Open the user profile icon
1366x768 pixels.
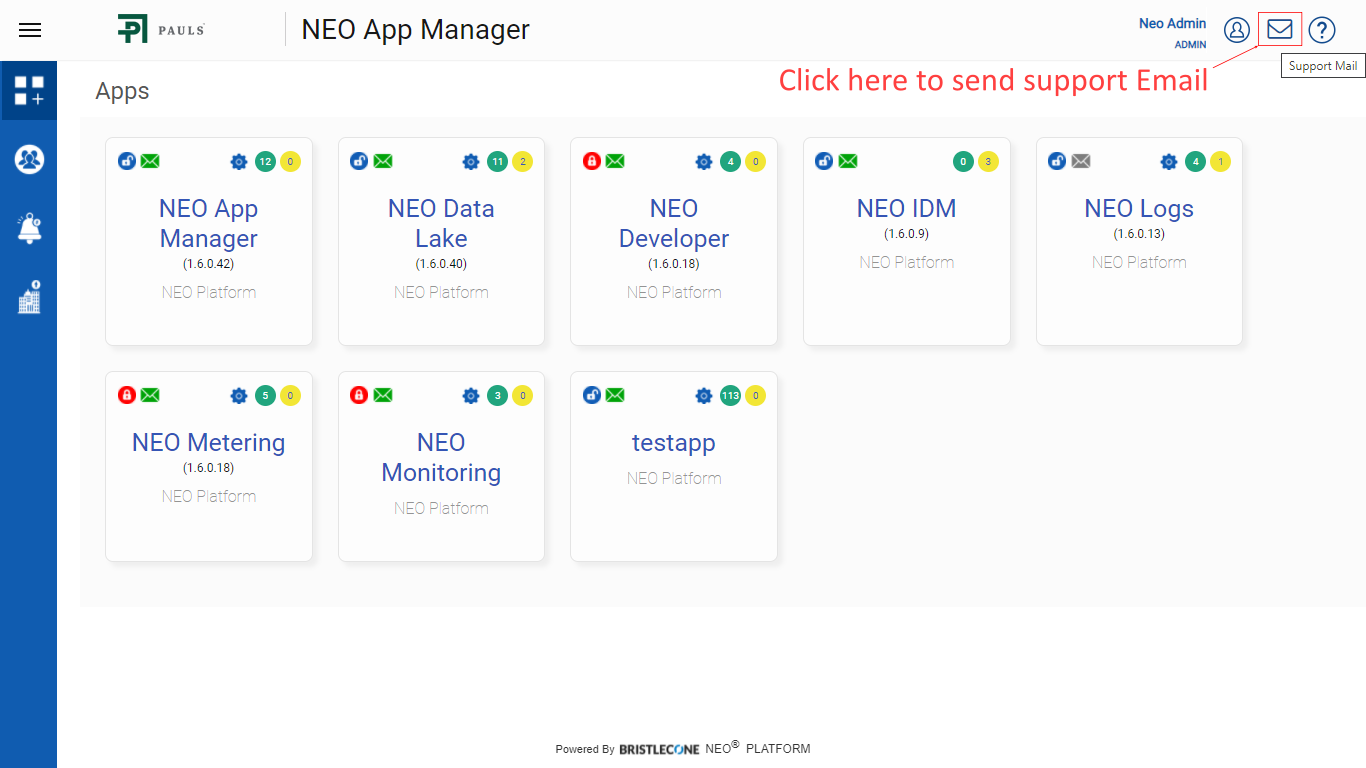click(1237, 30)
